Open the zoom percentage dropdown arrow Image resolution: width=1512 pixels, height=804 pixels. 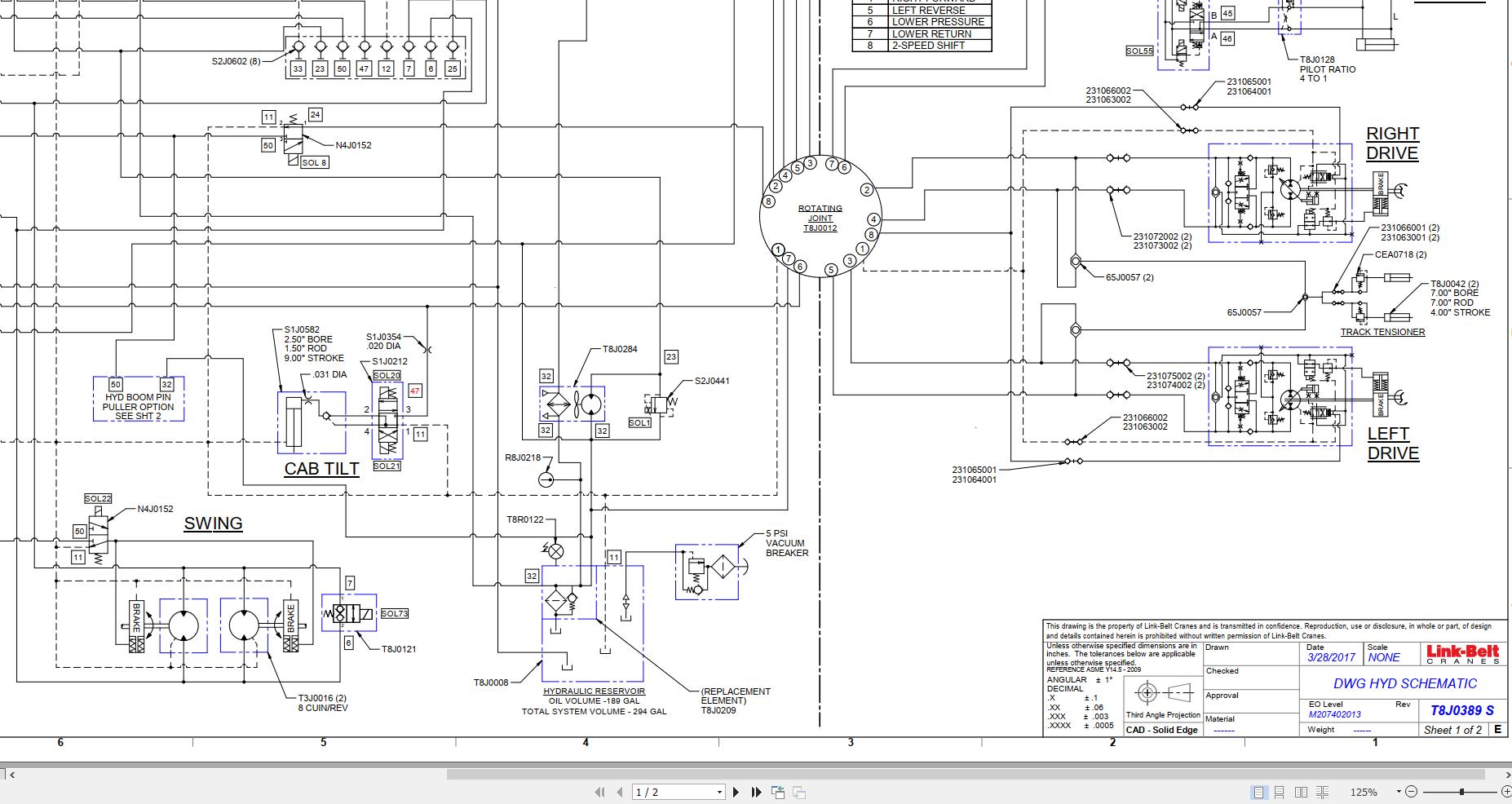coord(1398,792)
